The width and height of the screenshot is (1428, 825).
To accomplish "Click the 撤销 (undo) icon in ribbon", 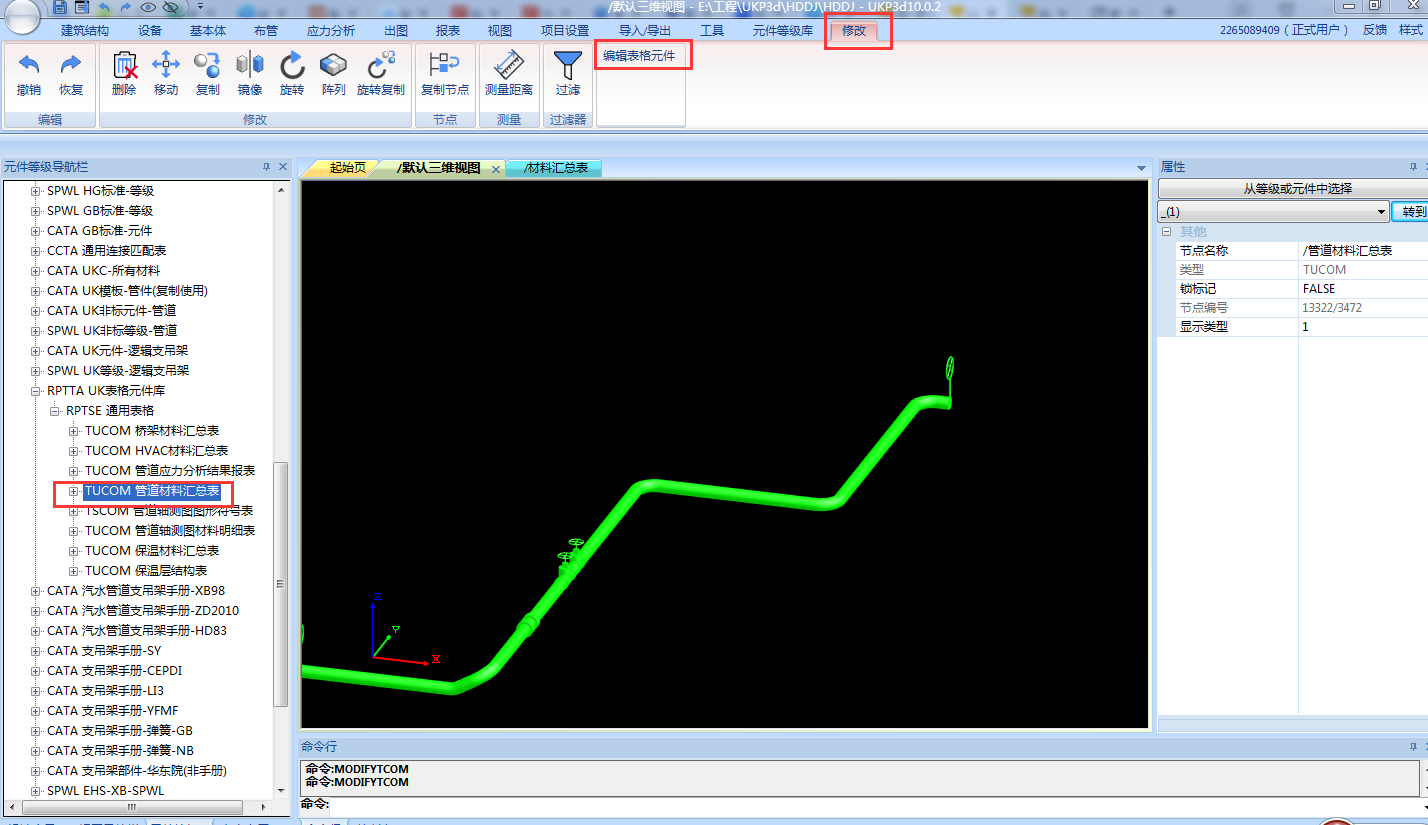I will click(x=29, y=67).
